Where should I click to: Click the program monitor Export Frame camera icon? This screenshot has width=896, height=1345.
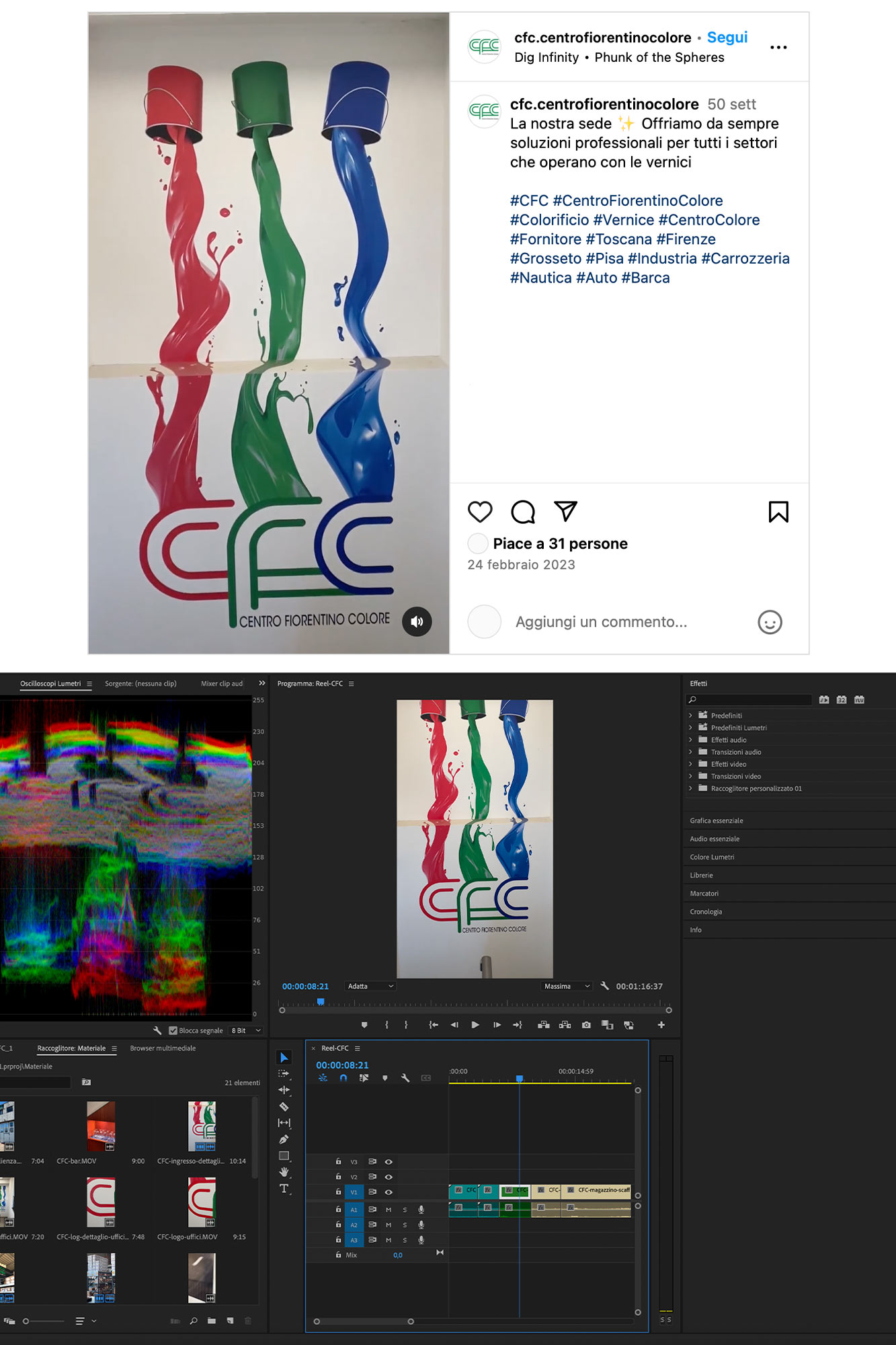[x=586, y=1025]
